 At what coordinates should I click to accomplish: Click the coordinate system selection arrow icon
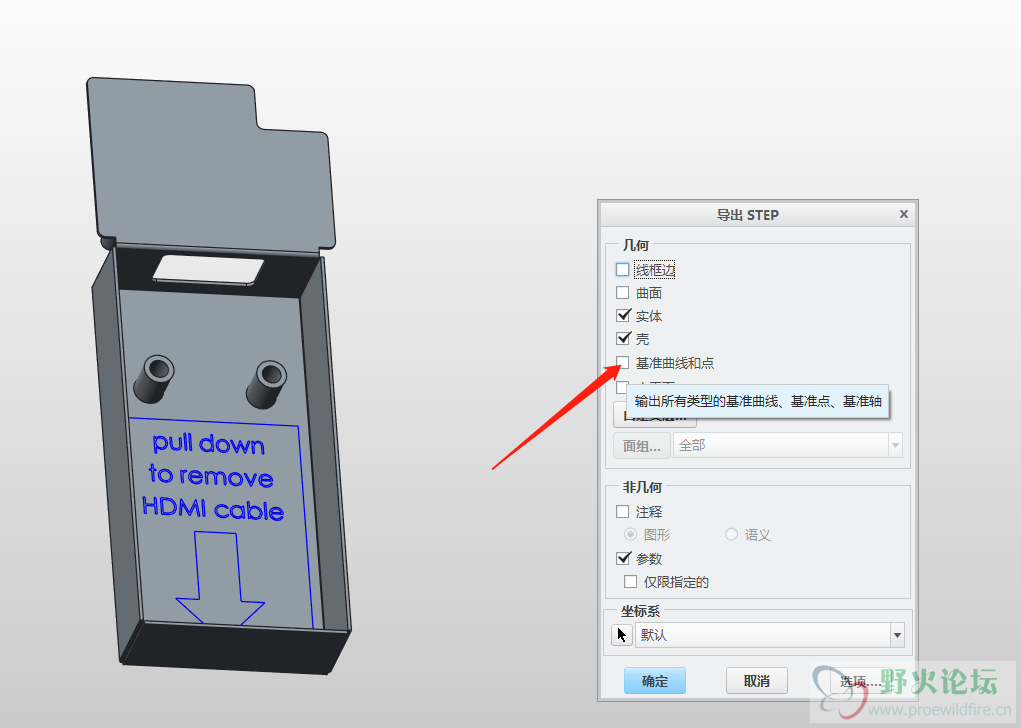point(622,635)
